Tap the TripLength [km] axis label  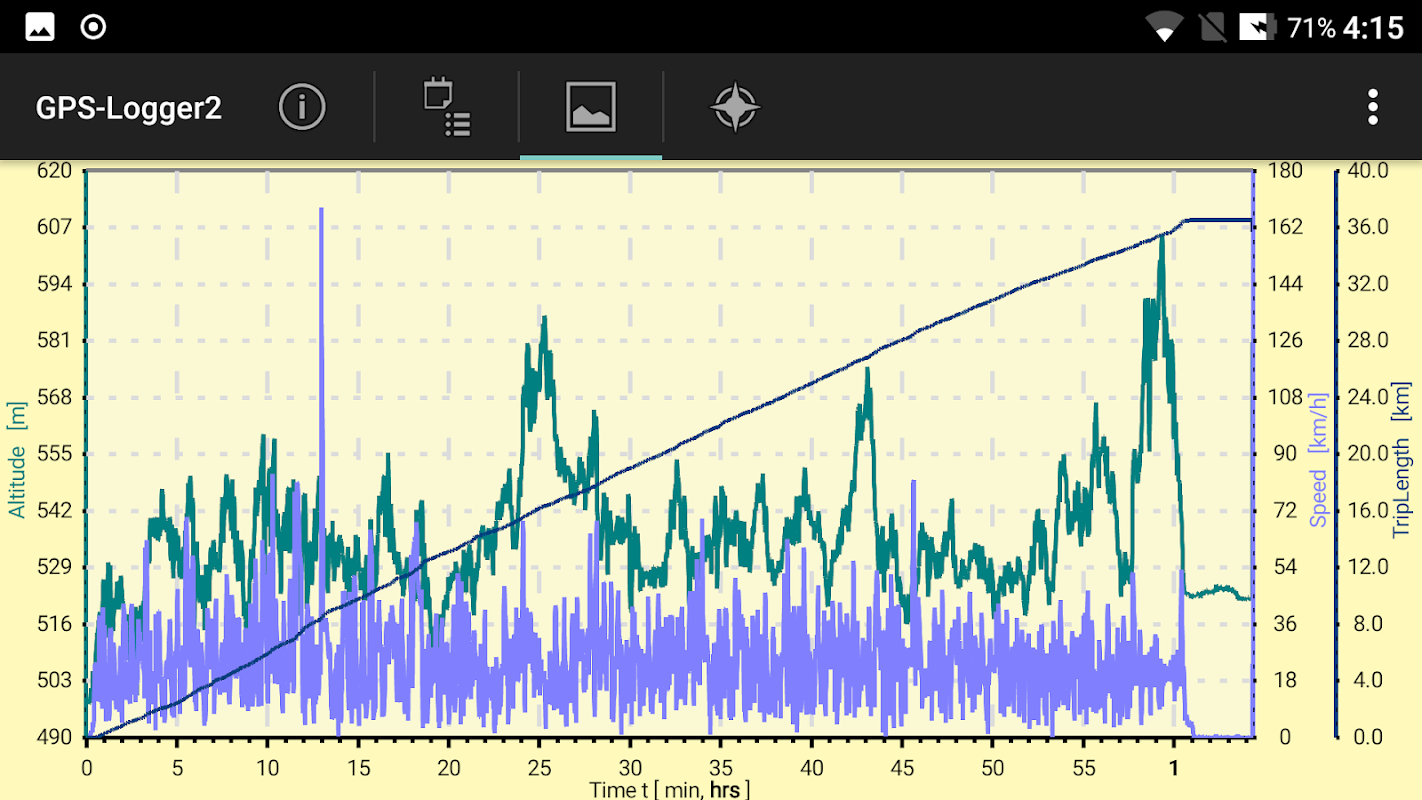(1401, 459)
